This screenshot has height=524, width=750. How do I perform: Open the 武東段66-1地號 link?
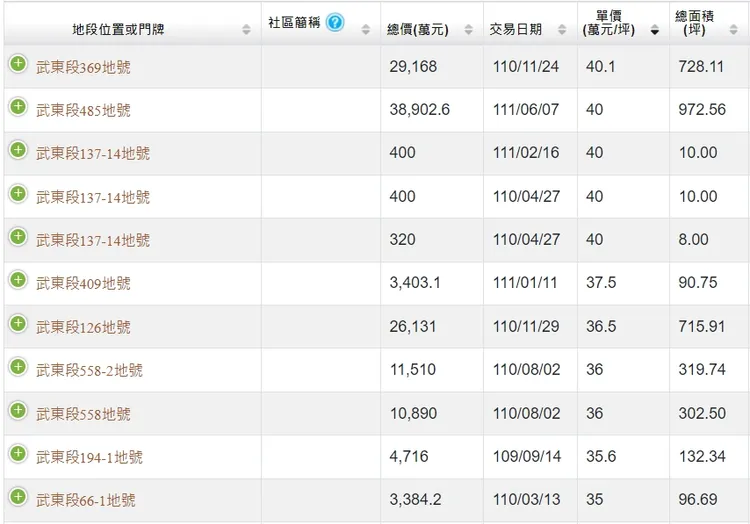point(86,501)
